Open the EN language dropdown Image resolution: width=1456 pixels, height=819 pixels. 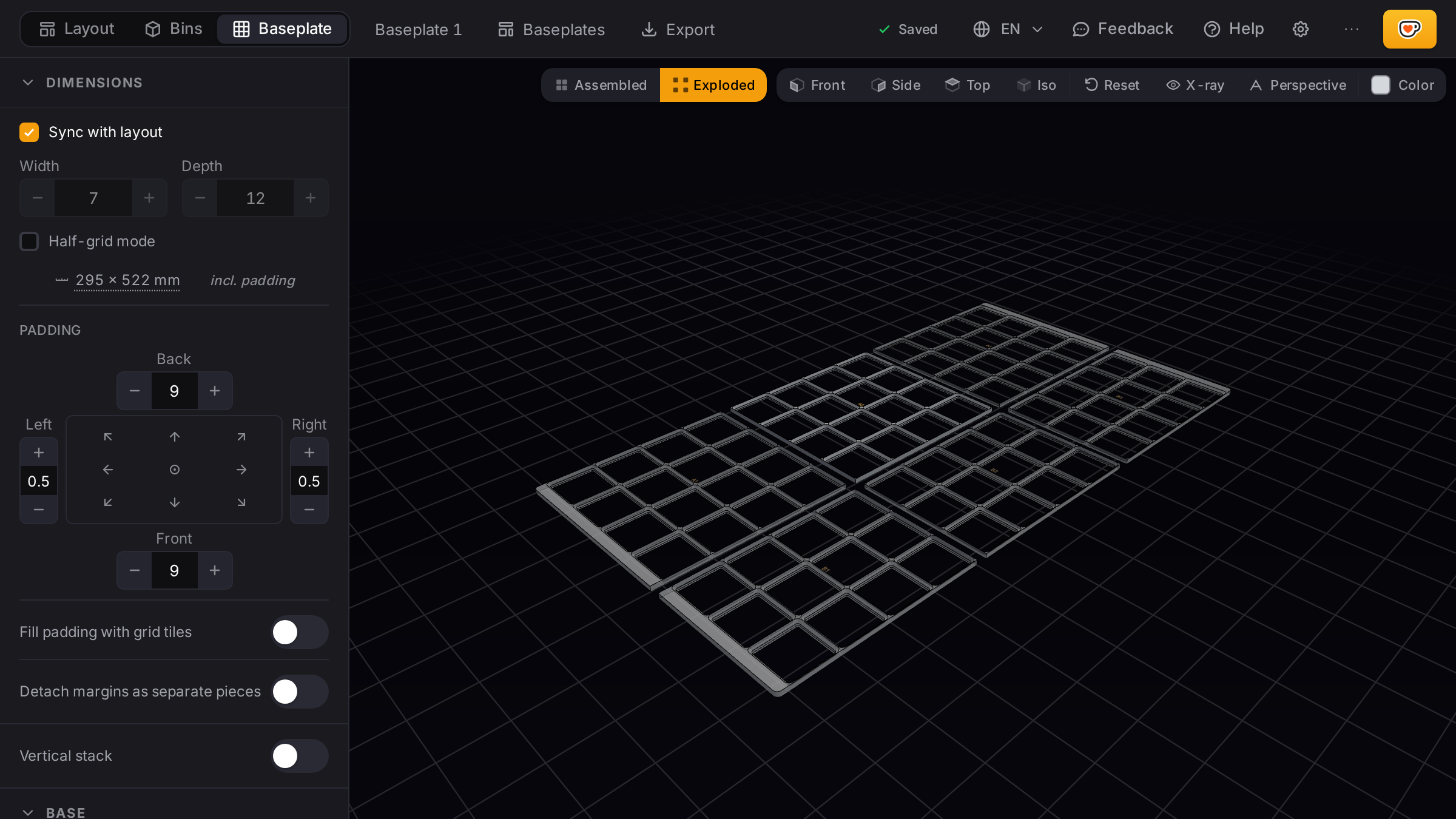click(1008, 29)
